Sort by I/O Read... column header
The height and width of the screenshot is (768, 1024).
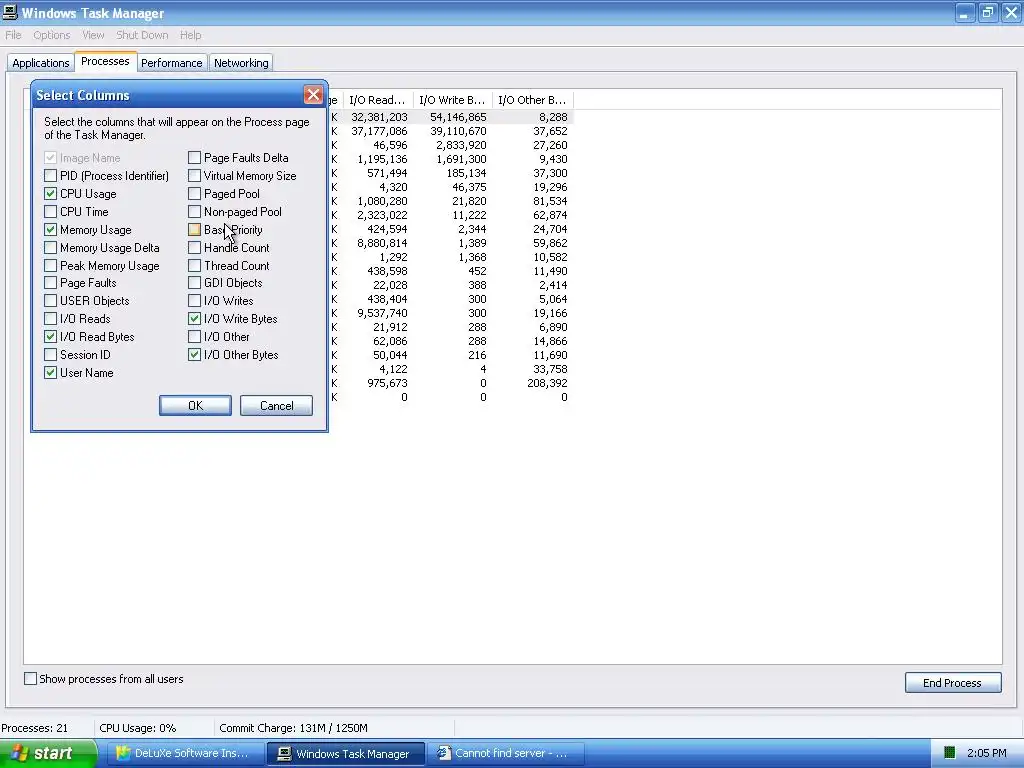point(377,100)
